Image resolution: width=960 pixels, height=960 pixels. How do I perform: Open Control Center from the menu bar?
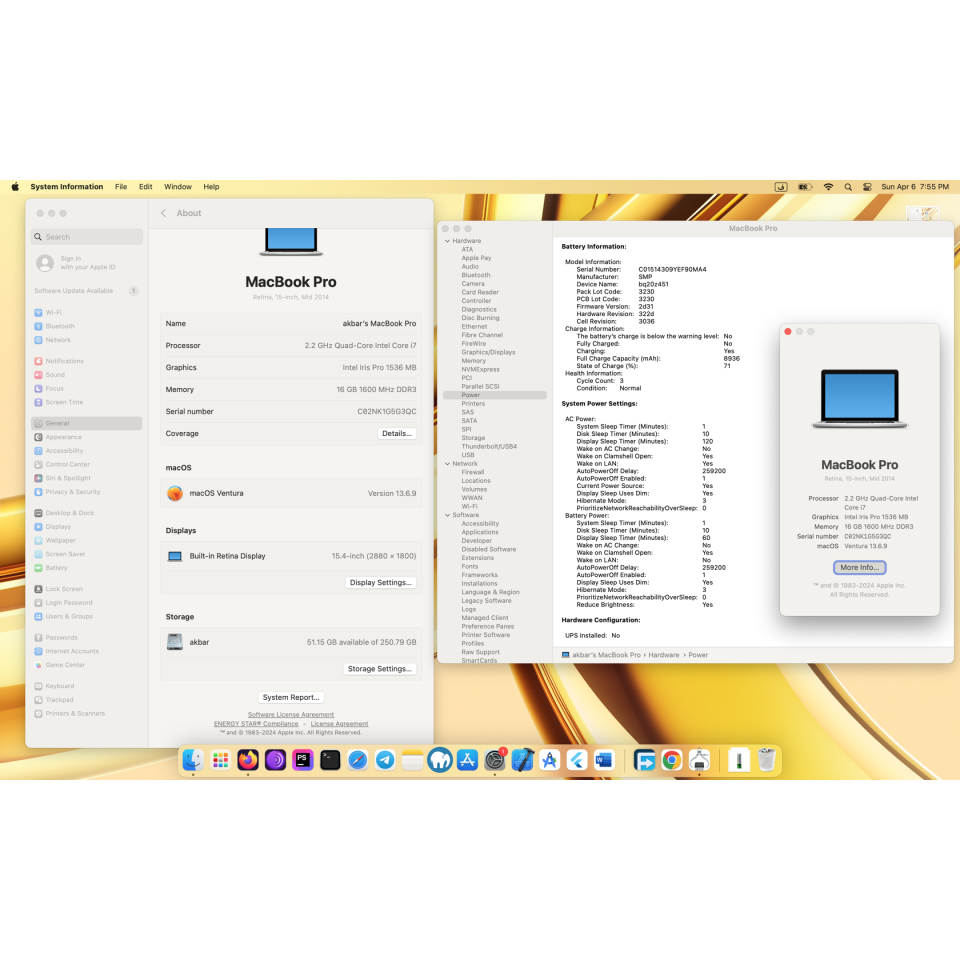point(867,187)
